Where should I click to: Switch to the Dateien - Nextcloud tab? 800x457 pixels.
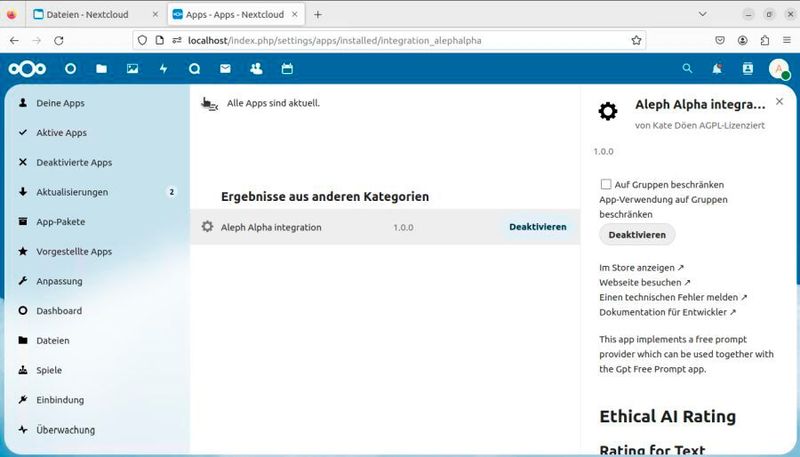[x=96, y=14]
